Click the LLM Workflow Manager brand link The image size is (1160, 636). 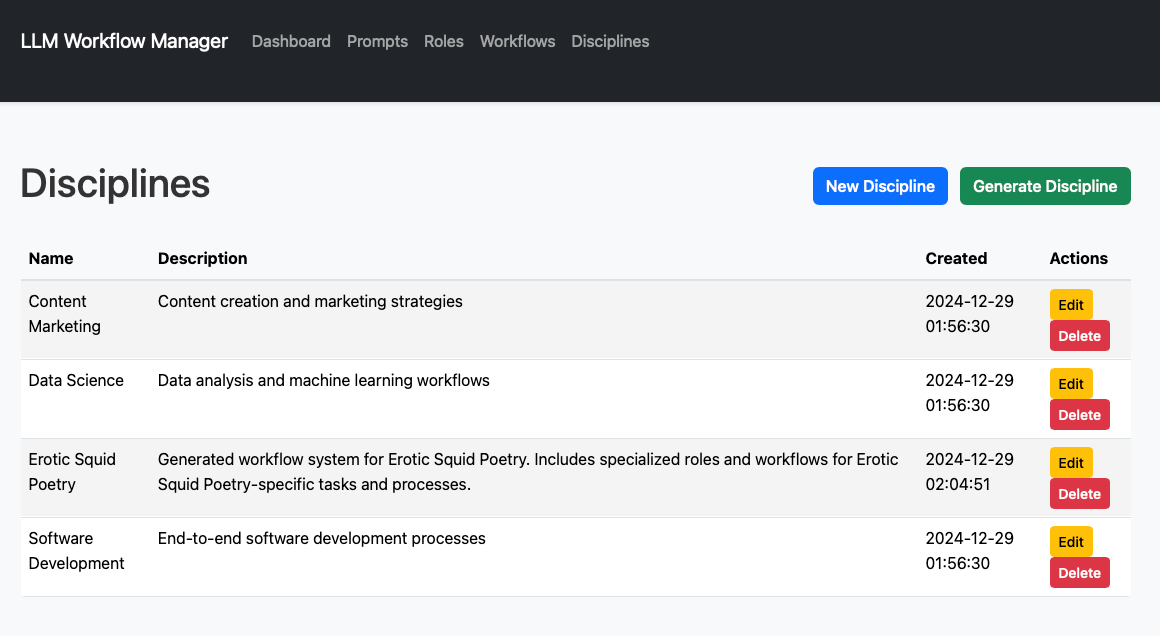pyautogui.click(x=124, y=41)
